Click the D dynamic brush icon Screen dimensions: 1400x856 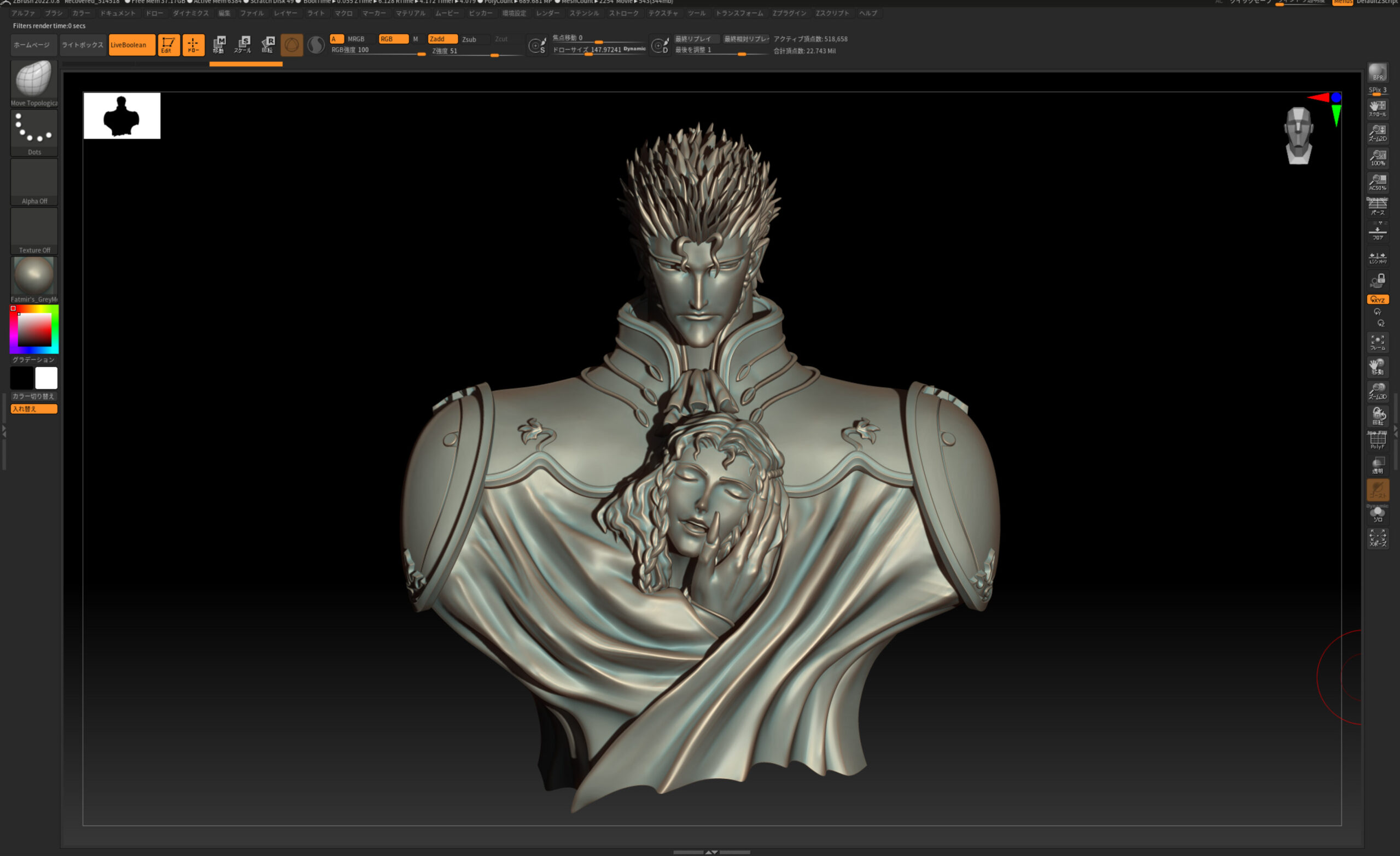[x=660, y=45]
